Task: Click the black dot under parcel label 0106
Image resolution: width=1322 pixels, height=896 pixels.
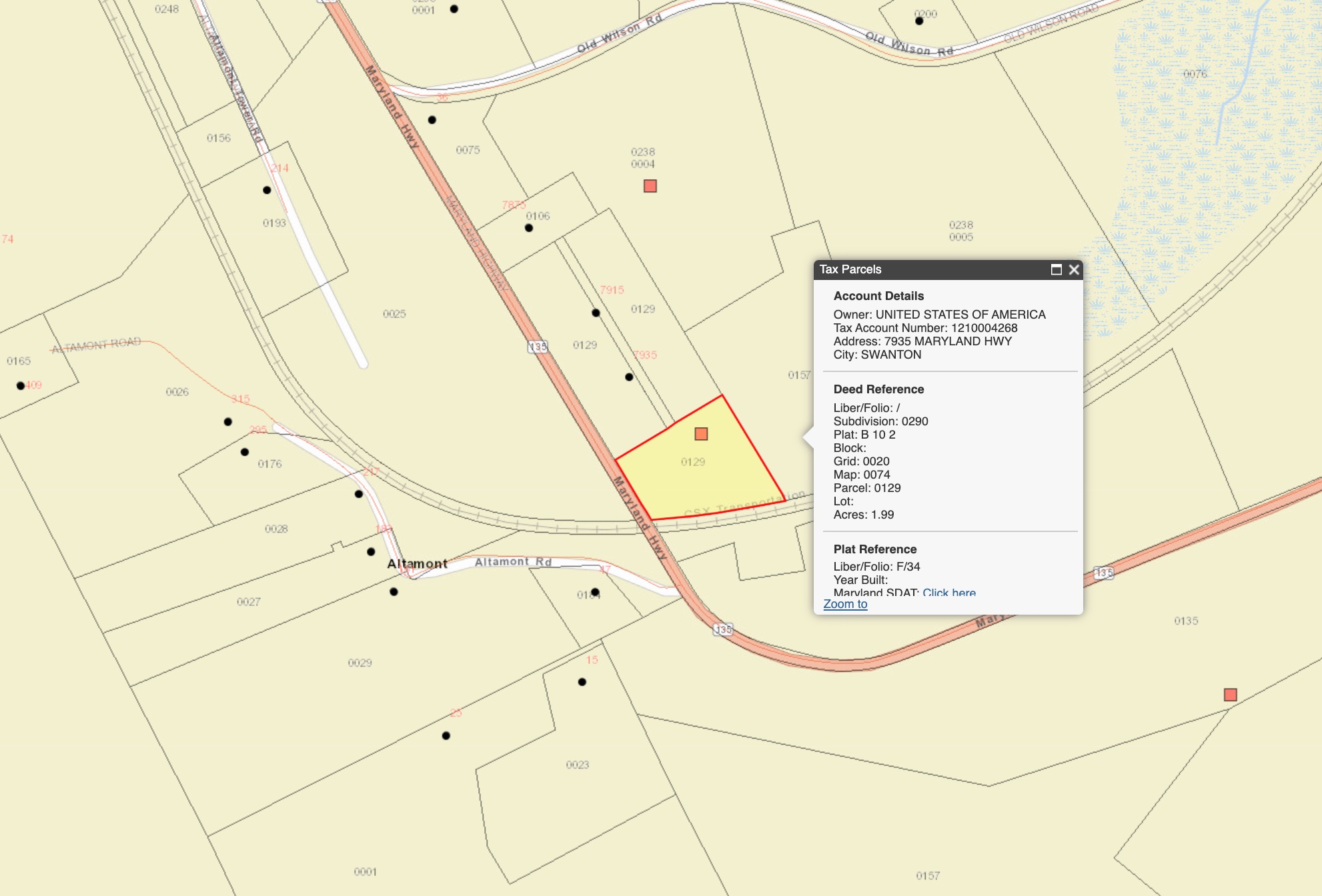Action: pyautogui.click(x=529, y=228)
